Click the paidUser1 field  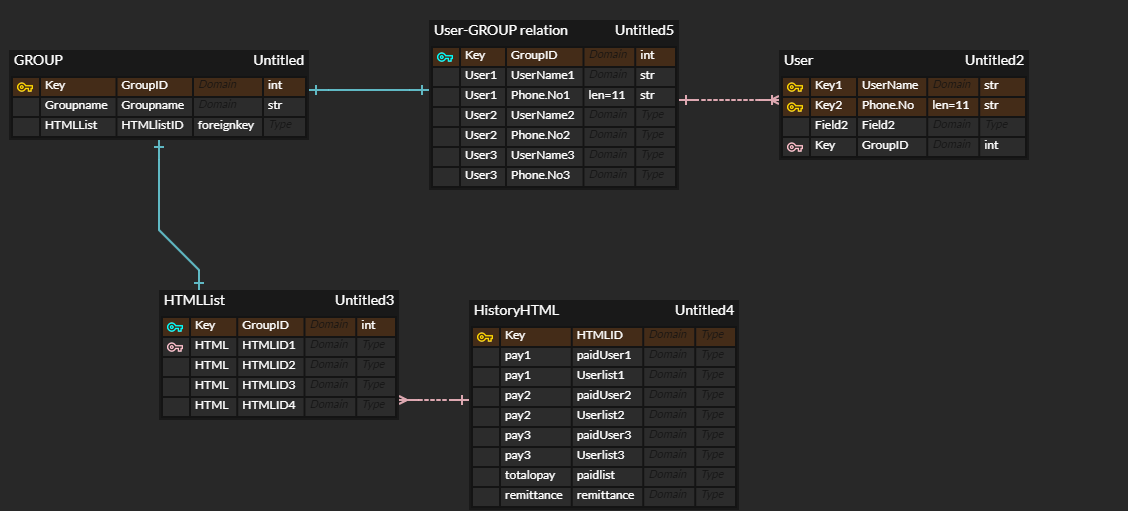coord(606,356)
